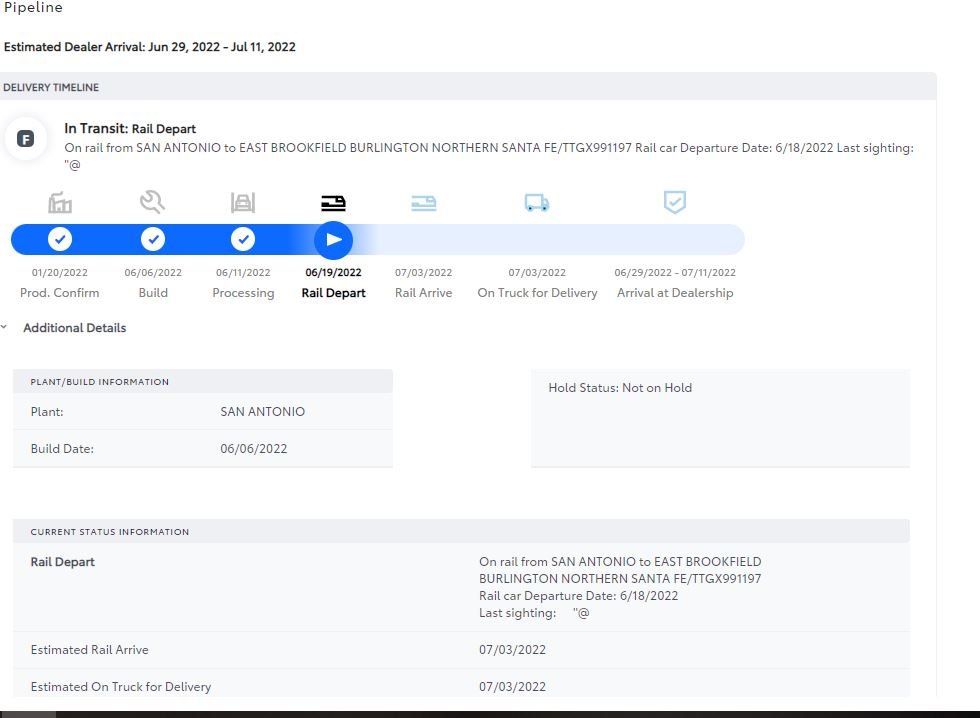Click the Plant: field label
This screenshot has height=718, width=980.
pyautogui.click(x=47, y=412)
